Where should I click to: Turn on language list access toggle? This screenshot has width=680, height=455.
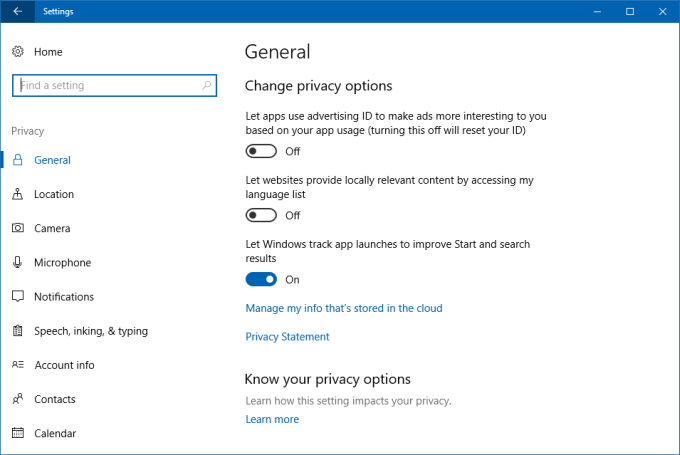pyautogui.click(x=261, y=215)
